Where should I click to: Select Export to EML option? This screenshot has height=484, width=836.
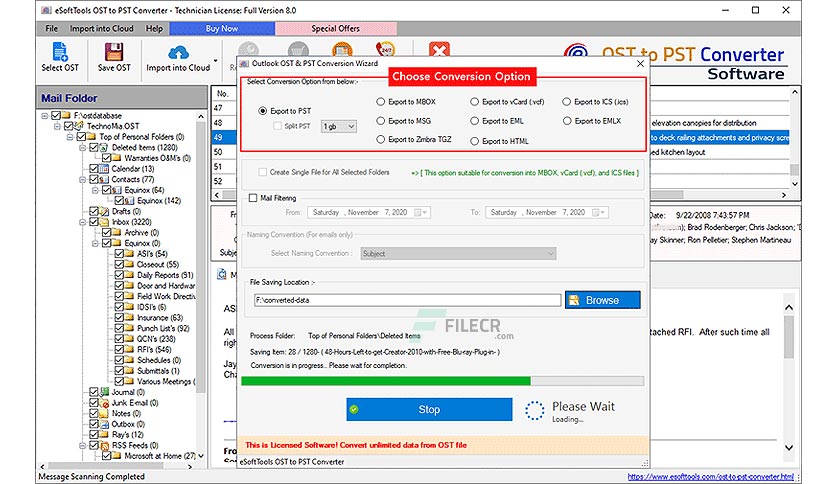point(474,121)
